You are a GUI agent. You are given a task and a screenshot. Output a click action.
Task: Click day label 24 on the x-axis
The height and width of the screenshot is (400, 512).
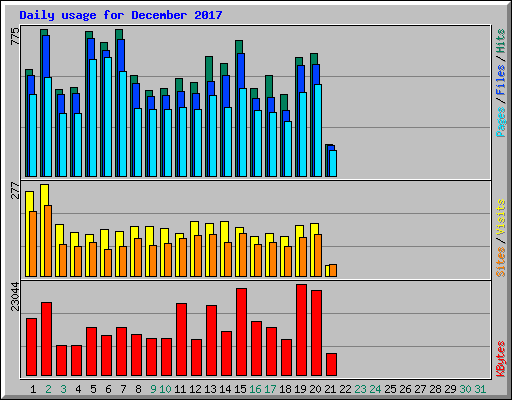point(375,389)
